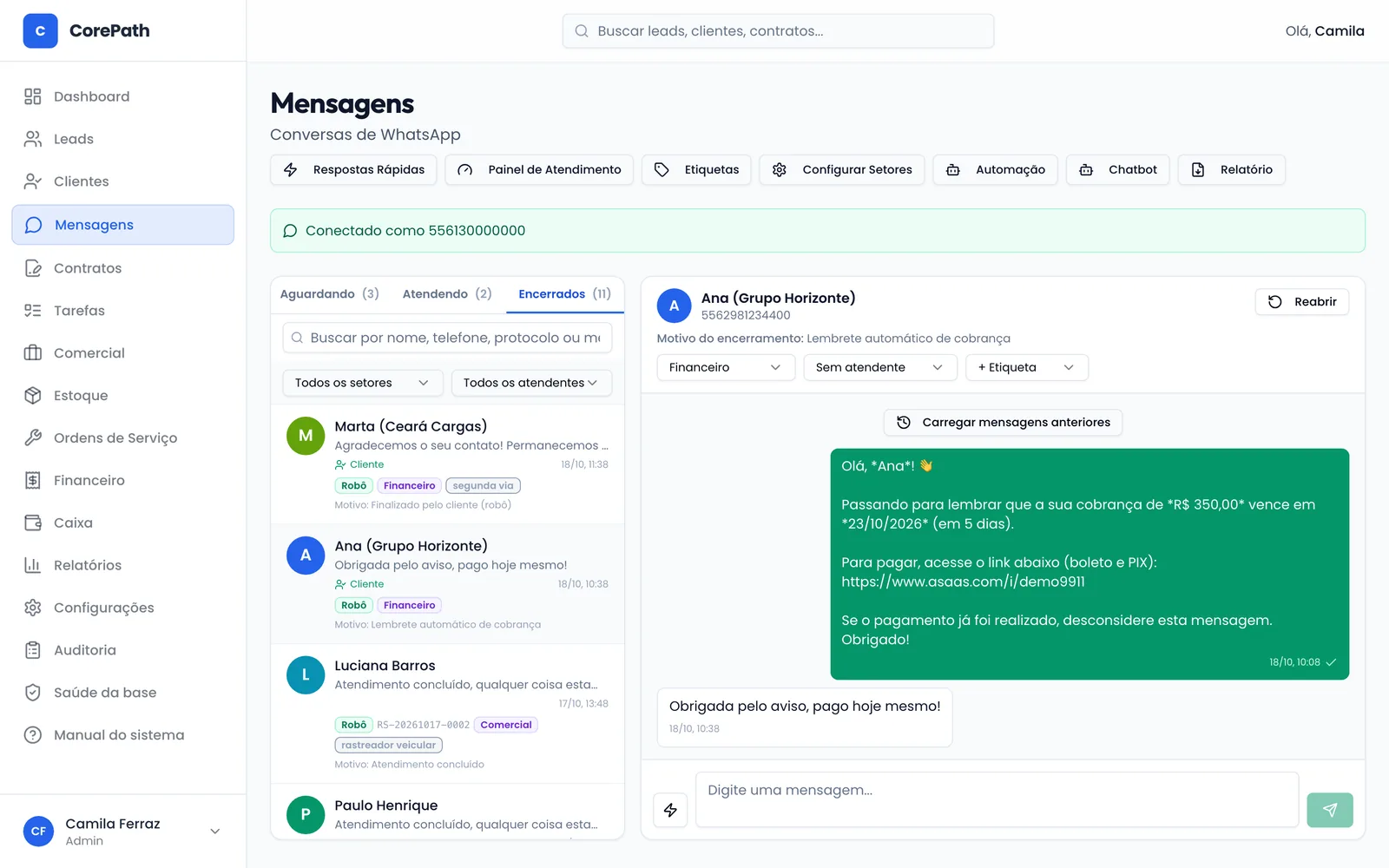The height and width of the screenshot is (868, 1389).
Task: Click Respostas Rápidas button
Action: (354, 170)
